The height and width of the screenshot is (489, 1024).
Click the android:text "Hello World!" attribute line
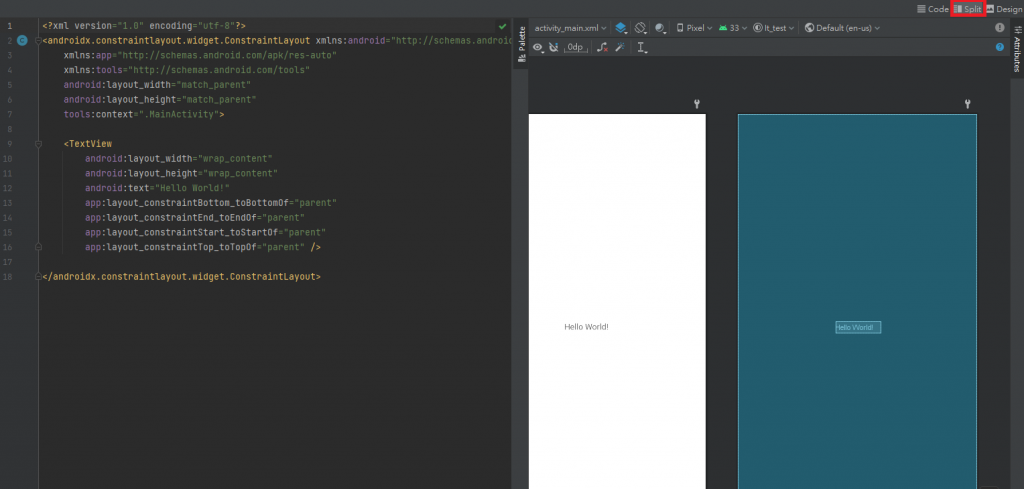pos(157,188)
